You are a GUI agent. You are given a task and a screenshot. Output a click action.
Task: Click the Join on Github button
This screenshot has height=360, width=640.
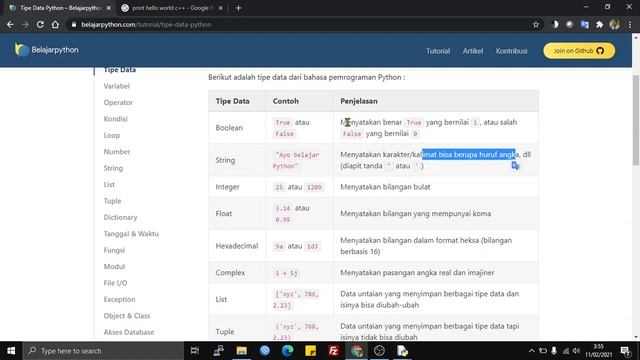pyautogui.click(x=579, y=51)
